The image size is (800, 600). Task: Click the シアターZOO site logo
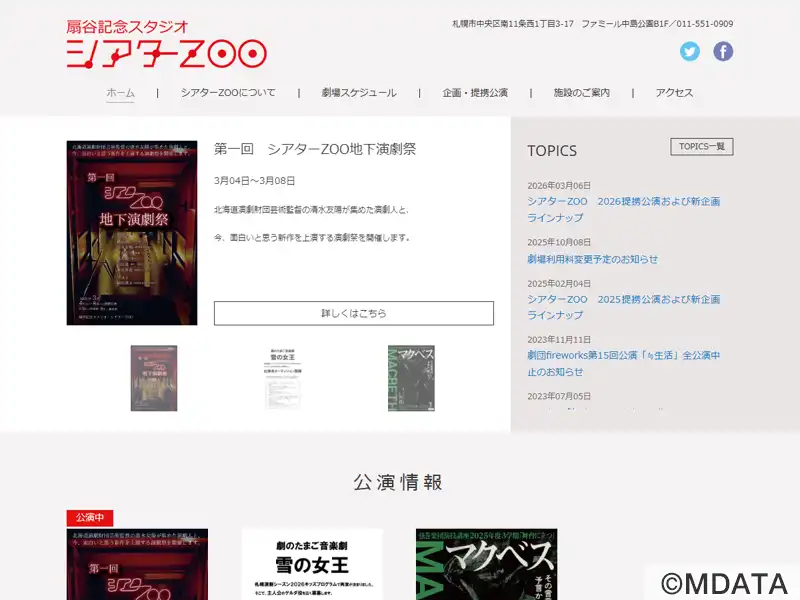[x=166, y=44]
